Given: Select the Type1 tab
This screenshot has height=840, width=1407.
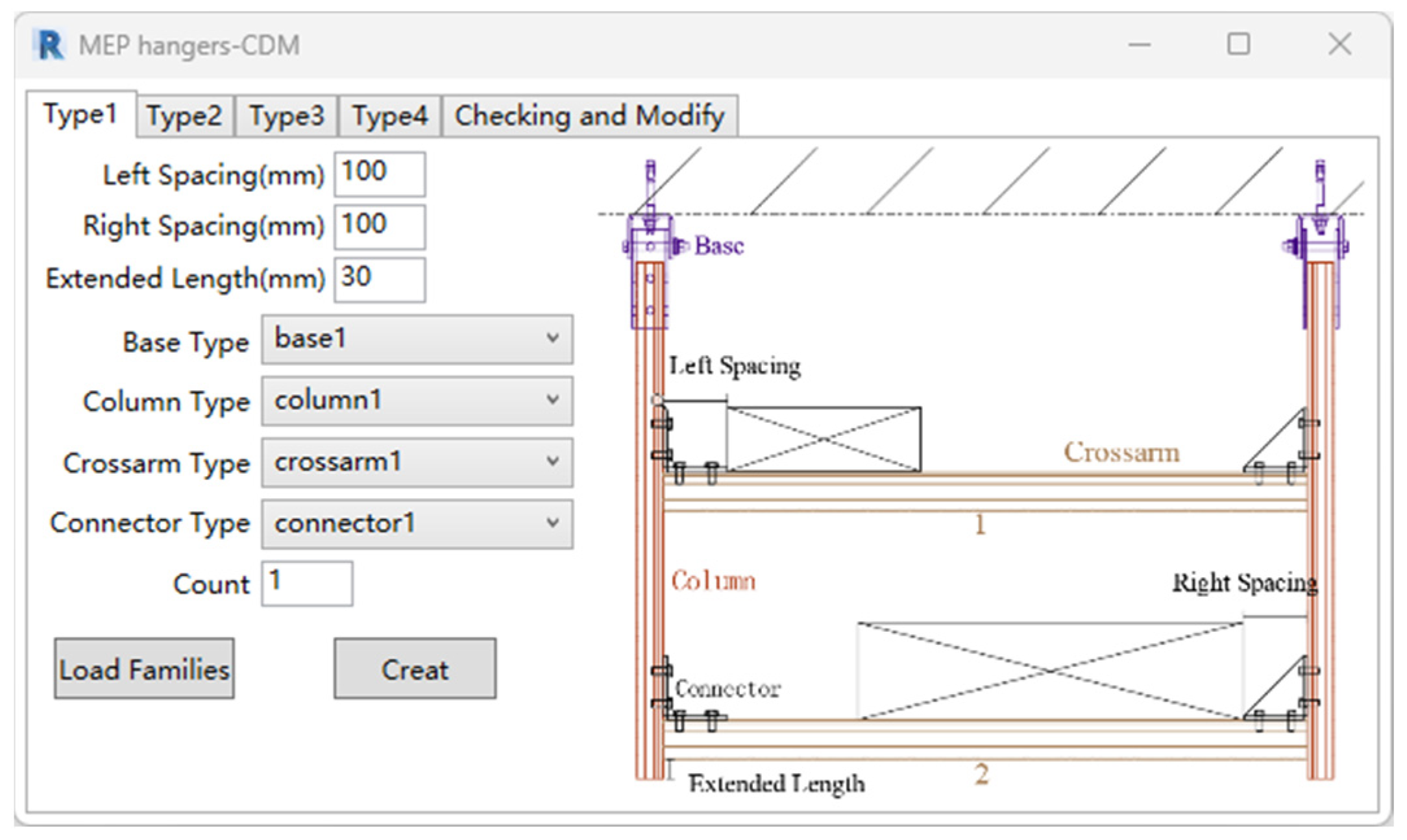Looking at the screenshot, I should (x=80, y=114).
